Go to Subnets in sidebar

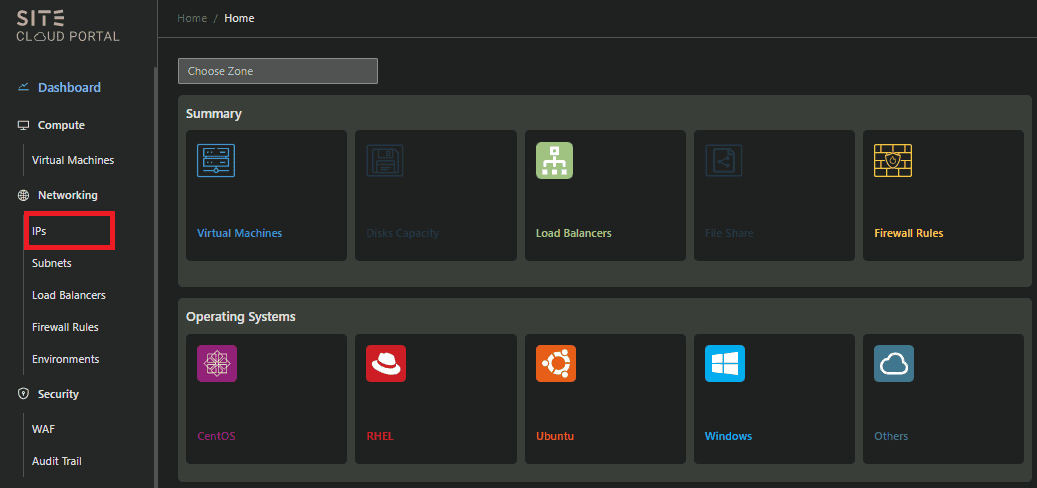point(52,263)
